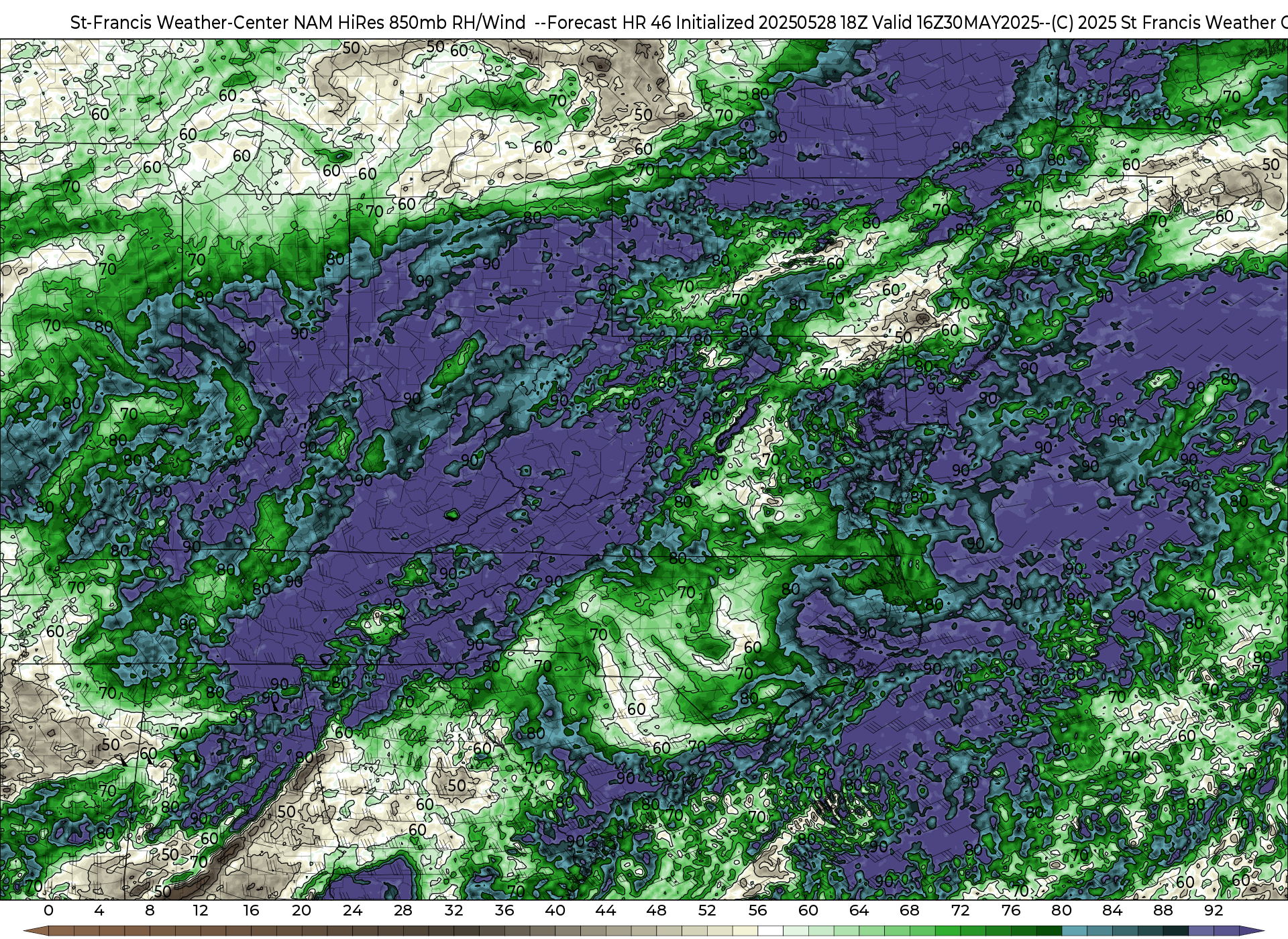Click the 'Forecast HR 46' text

pos(609,23)
